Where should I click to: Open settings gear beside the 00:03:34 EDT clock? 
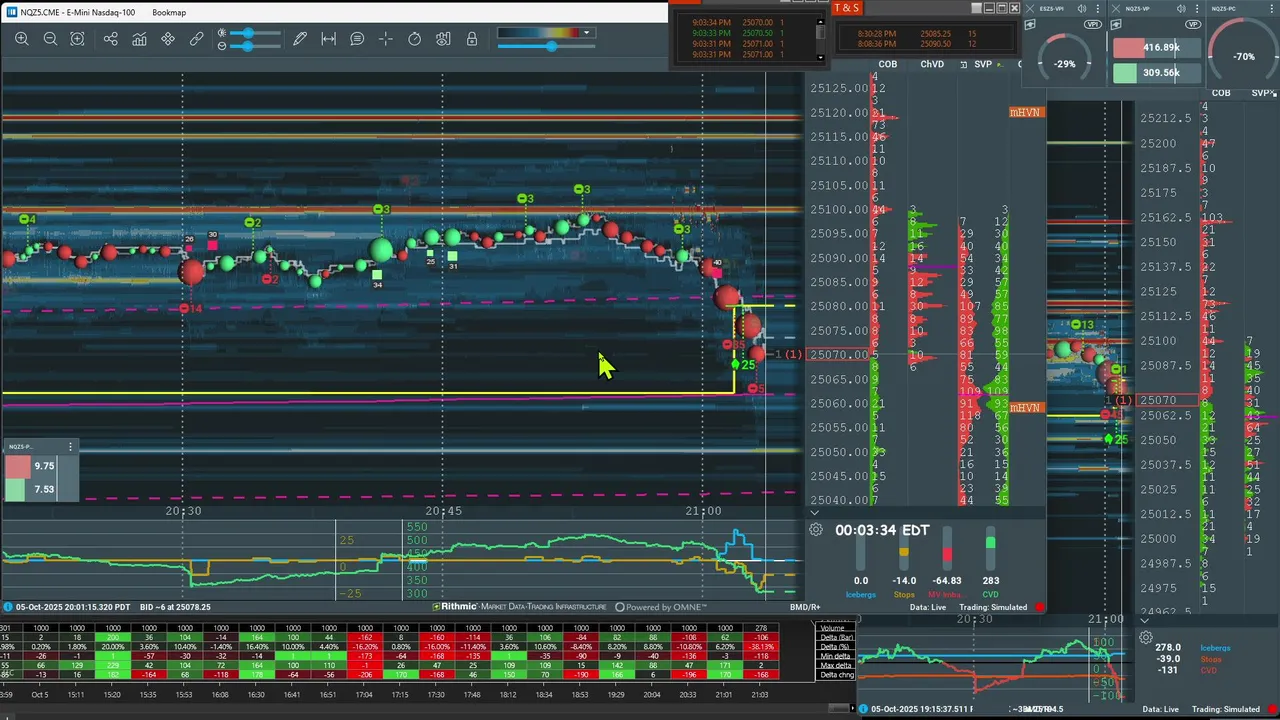point(816,530)
